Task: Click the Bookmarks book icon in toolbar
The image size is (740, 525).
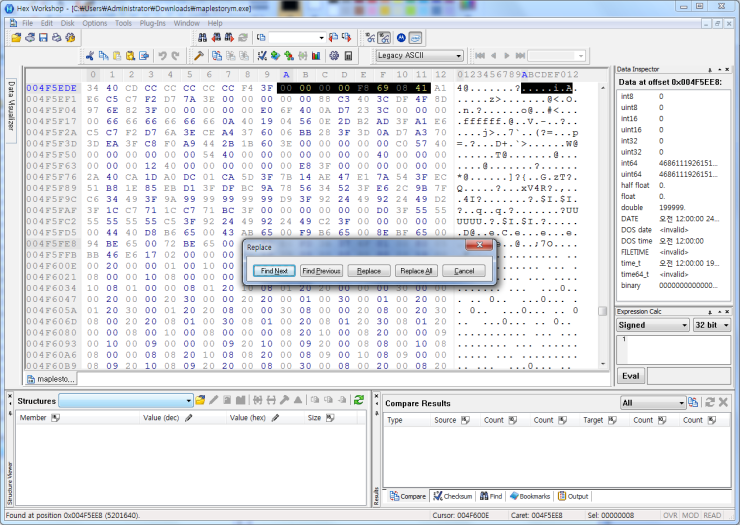Action: point(275,56)
